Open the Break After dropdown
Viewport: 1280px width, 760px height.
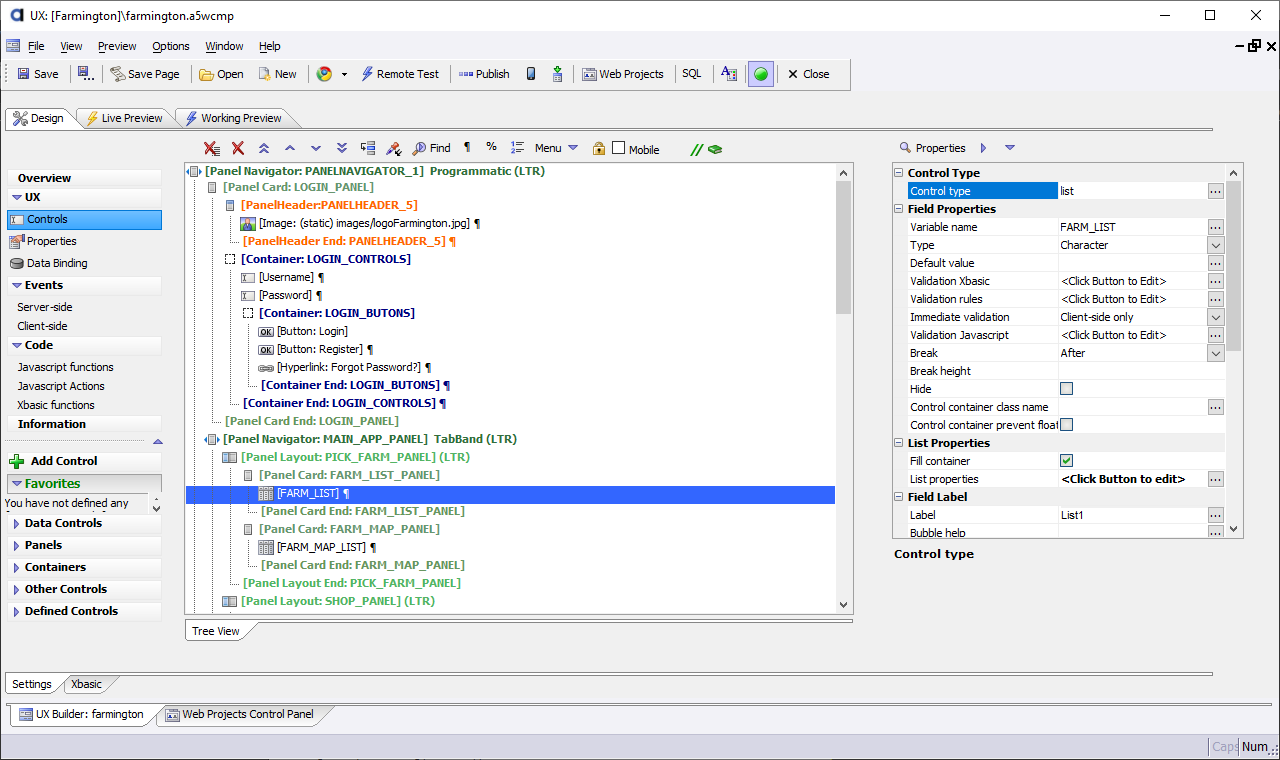[x=1215, y=353]
